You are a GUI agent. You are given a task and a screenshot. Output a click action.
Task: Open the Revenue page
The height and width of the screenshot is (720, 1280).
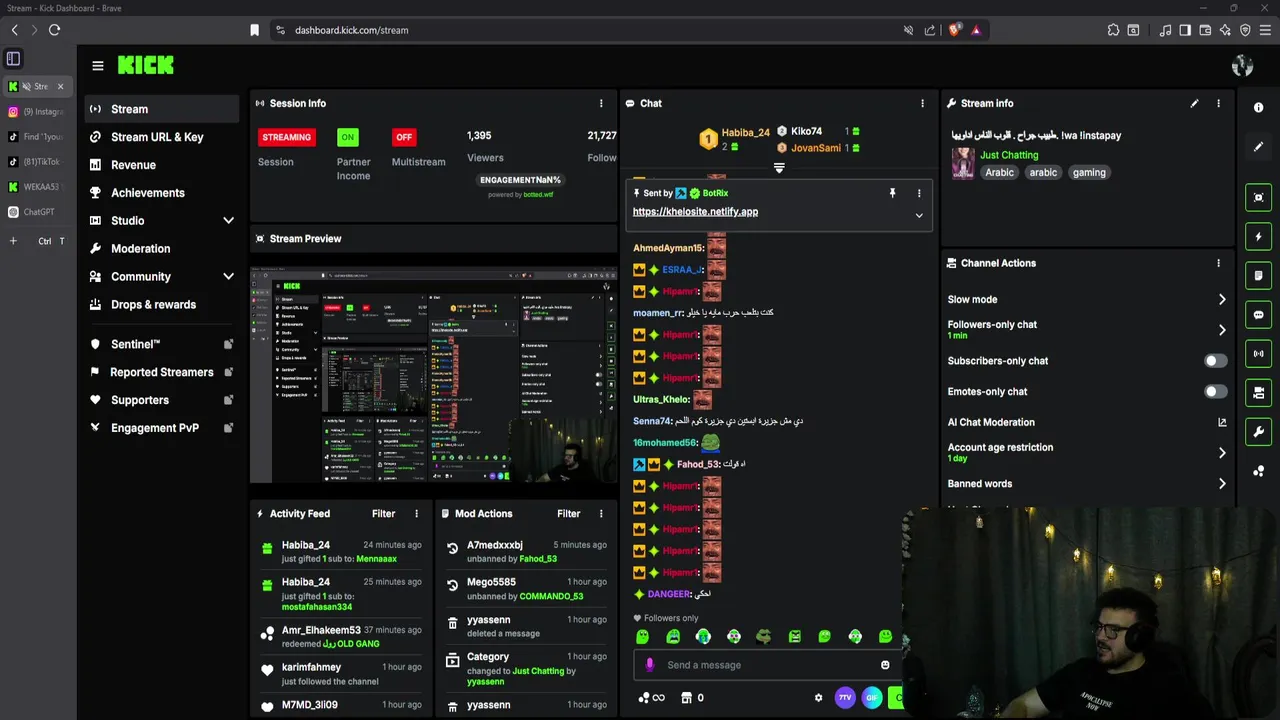click(133, 165)
